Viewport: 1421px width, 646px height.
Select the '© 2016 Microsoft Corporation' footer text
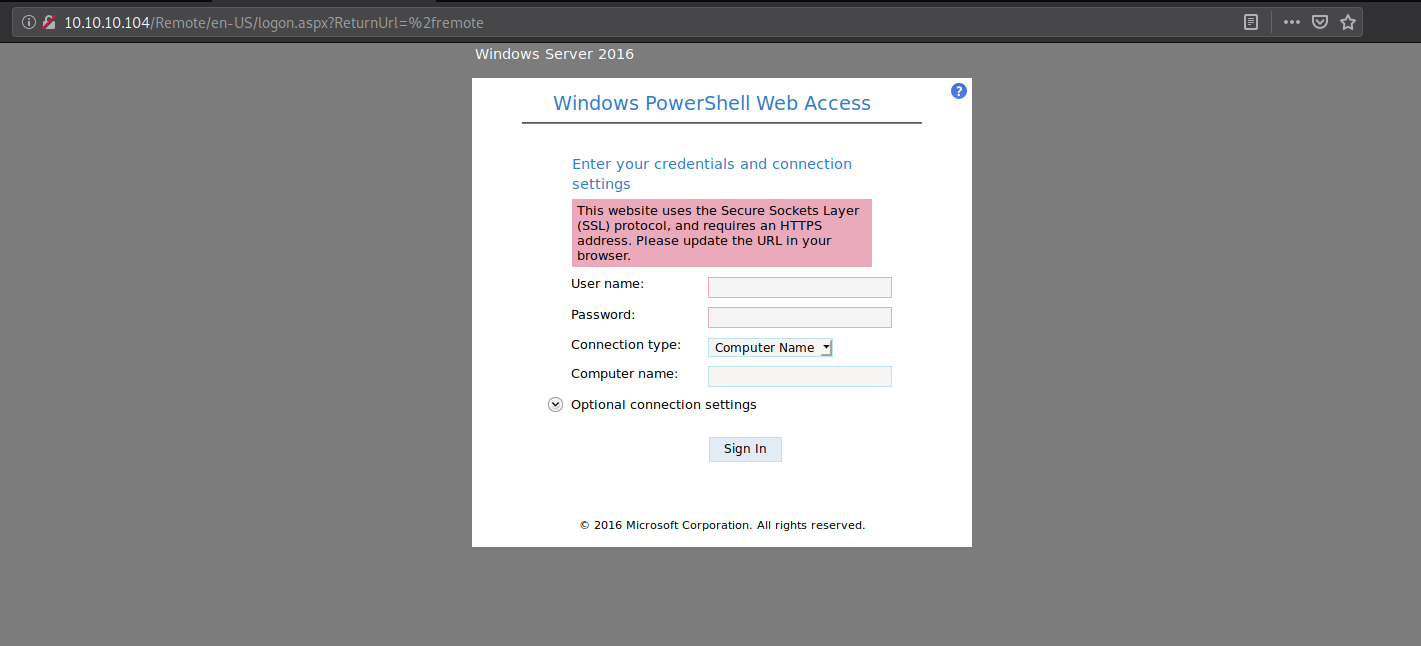(x=722, y=525)
